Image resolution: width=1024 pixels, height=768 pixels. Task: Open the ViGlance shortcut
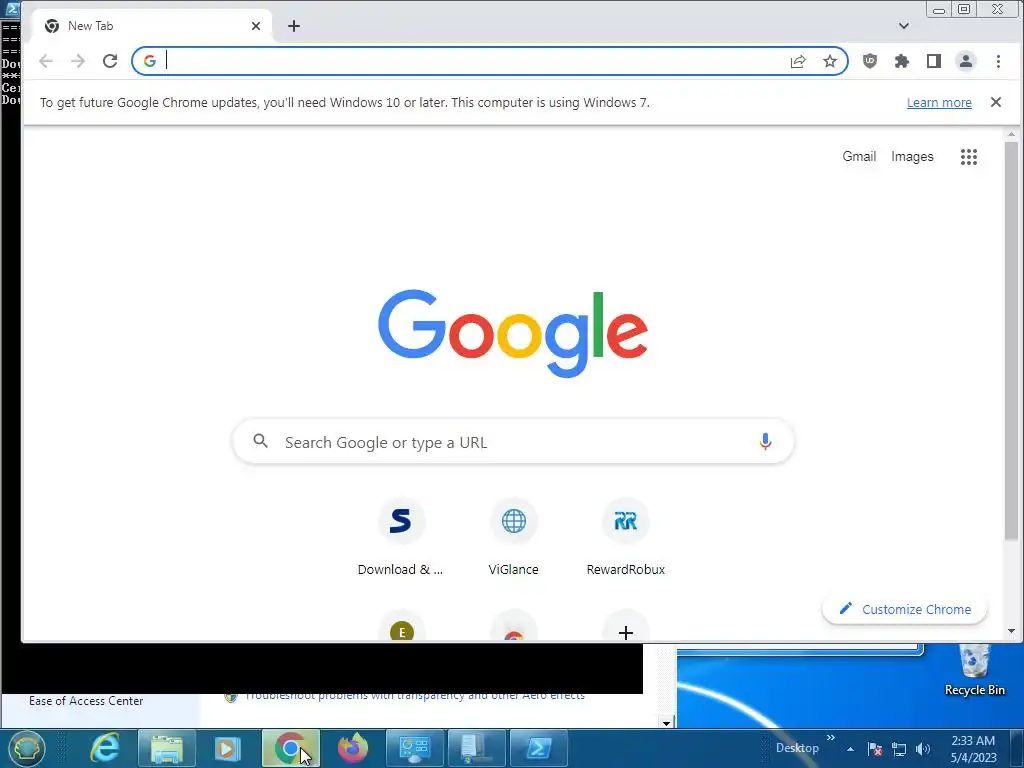513,538
